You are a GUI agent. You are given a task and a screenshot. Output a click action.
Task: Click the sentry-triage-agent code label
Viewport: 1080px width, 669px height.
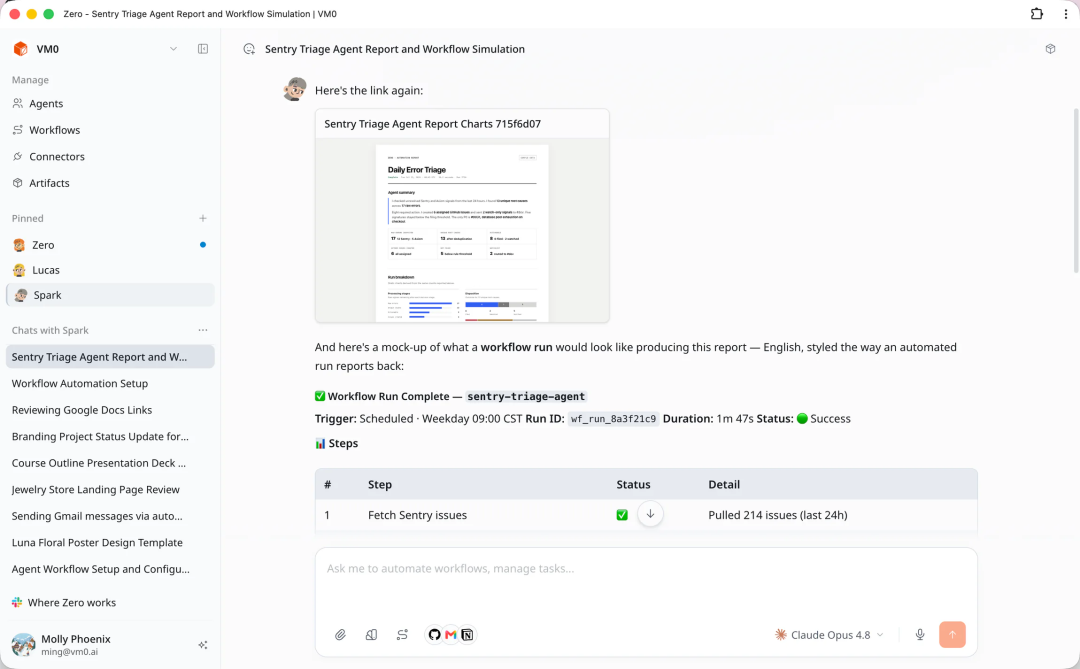[x=526, y=397]
